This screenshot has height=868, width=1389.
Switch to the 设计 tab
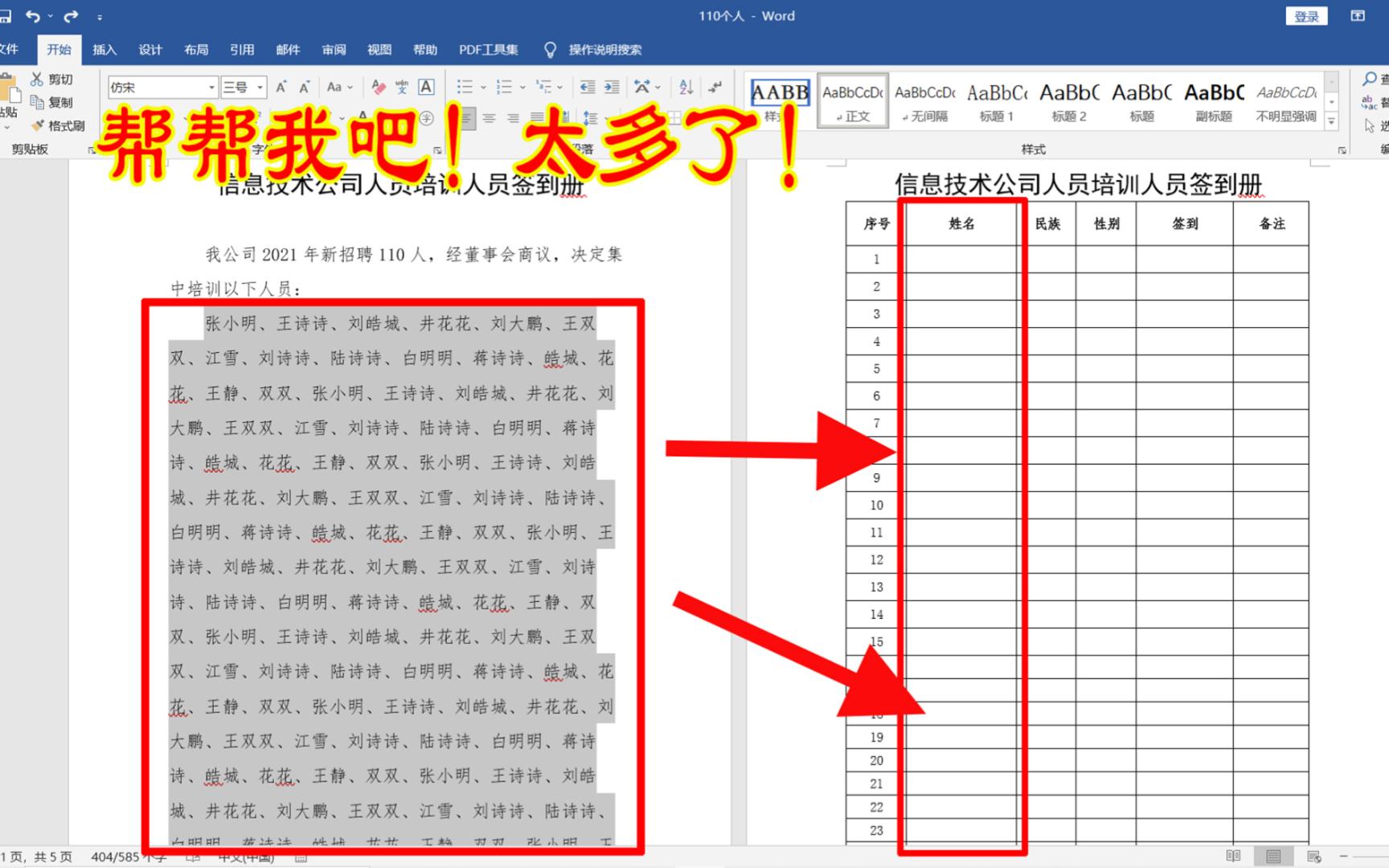click(x=150, y=50)
